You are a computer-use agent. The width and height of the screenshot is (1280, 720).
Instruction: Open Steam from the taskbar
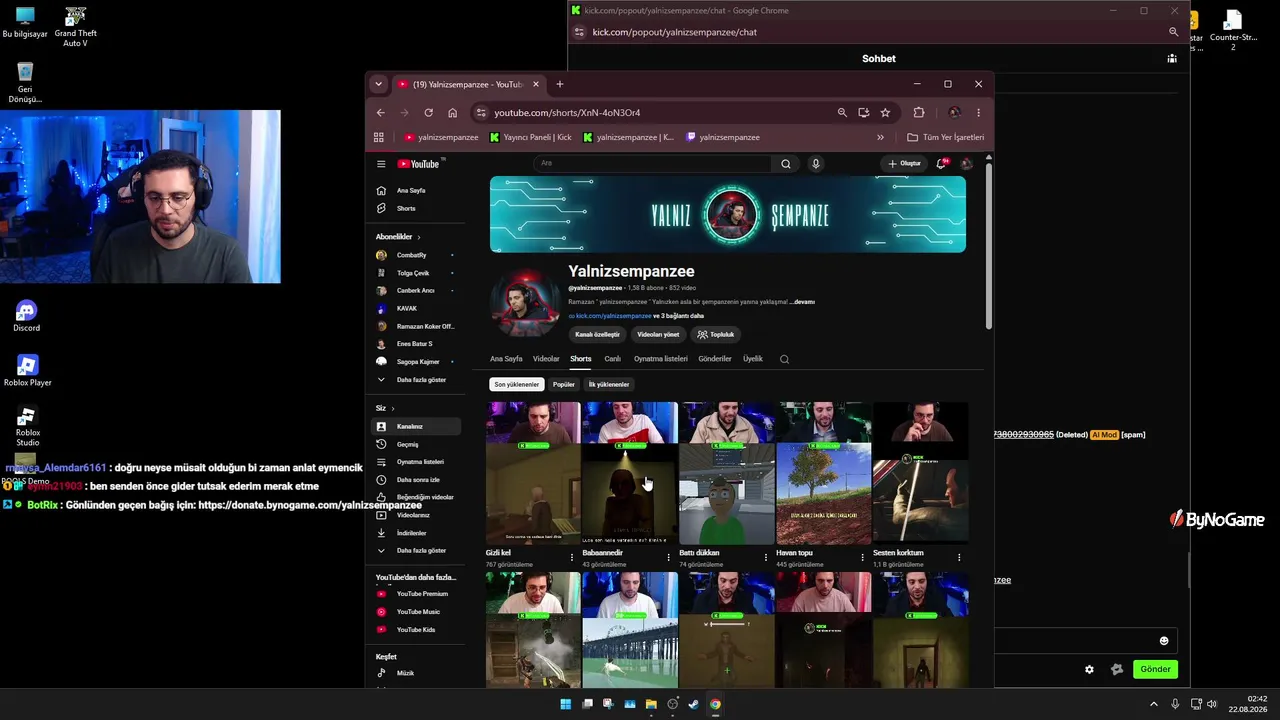(693, 704)
